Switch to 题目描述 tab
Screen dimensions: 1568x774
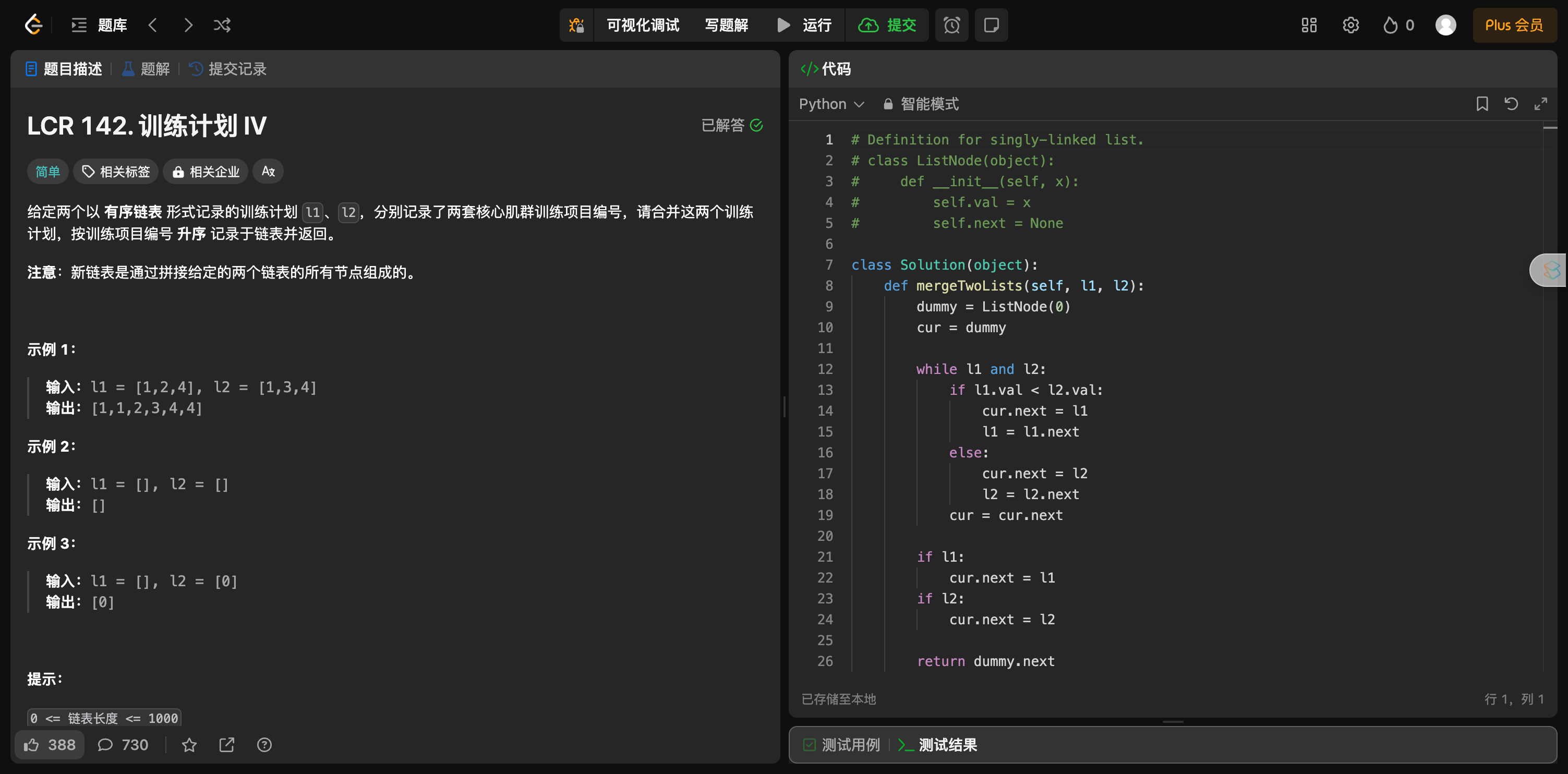click(x=64, y=69)
